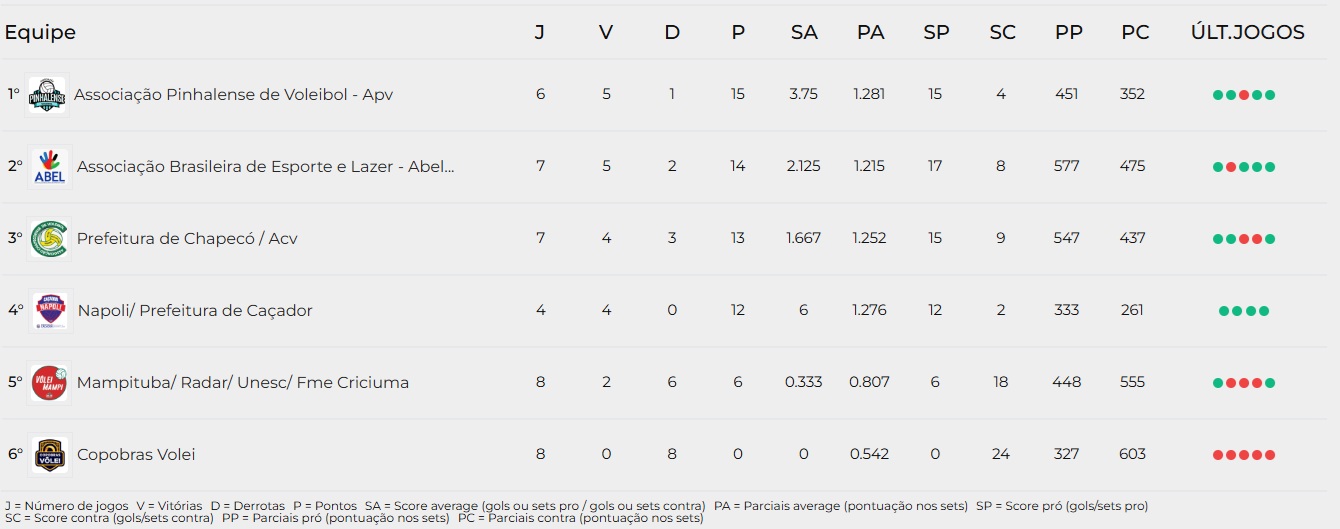
Task: Select the Napoli Caçador team logo
Action: [x=50, y=311]
